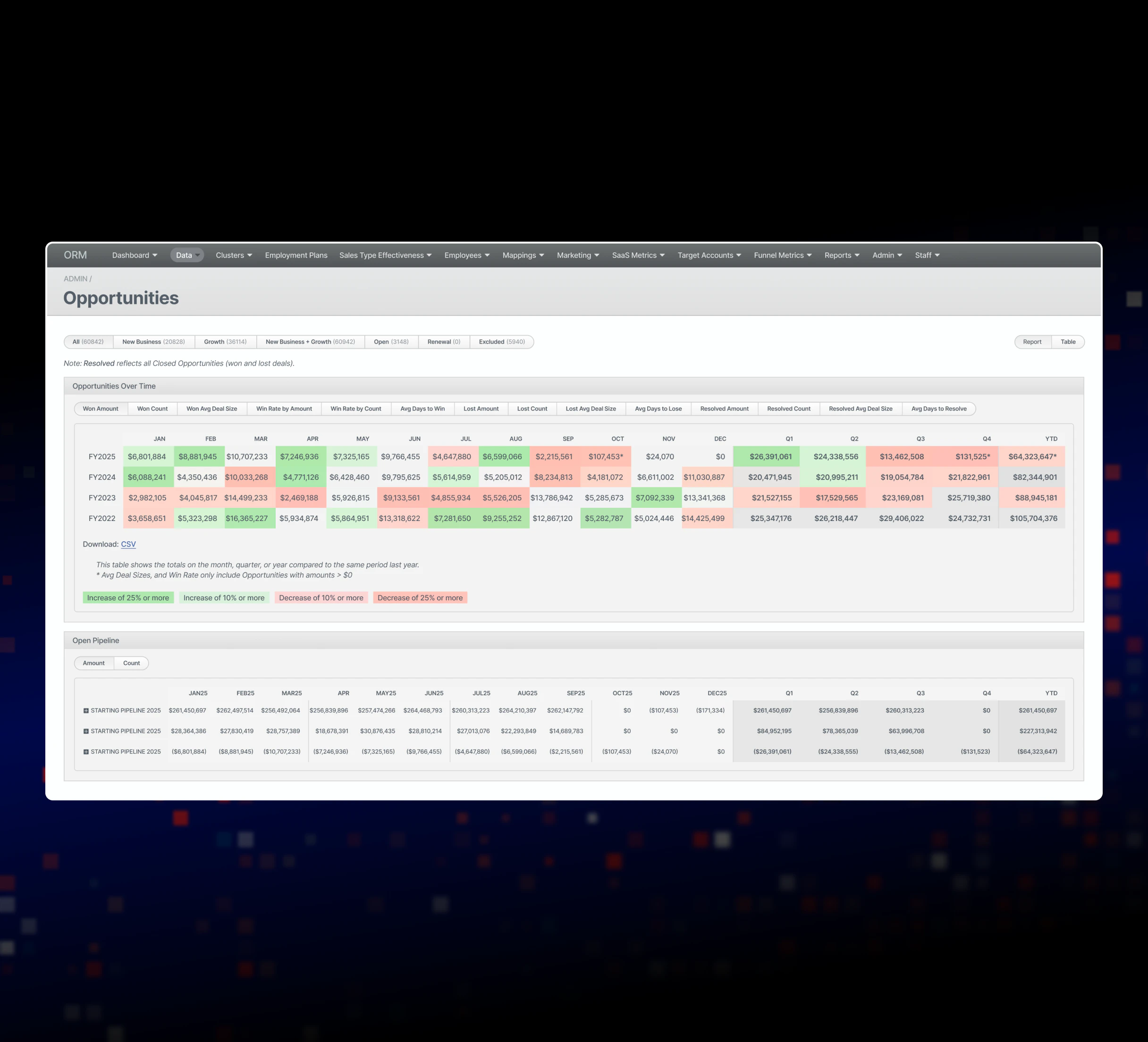Expand the first Starting Pipeline 2025 row
Viewport: 1148px width, 1042px height.
(86, 711)
